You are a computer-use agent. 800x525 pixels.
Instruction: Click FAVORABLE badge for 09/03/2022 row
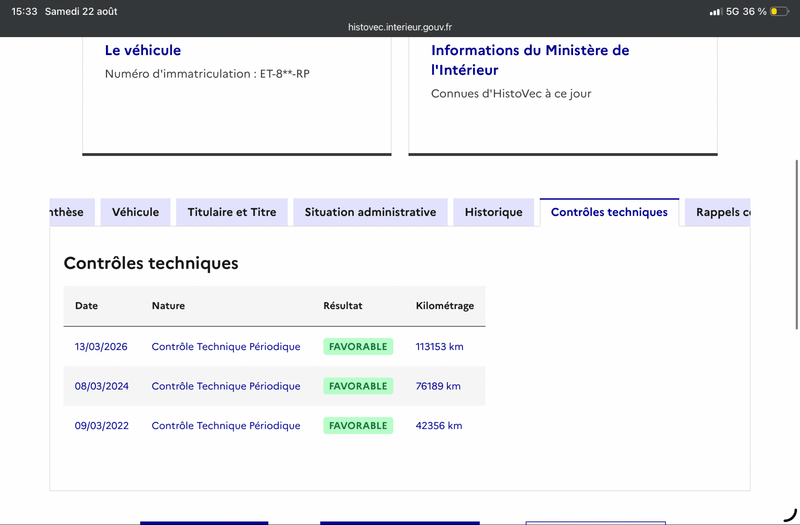[x=358, y=426]
